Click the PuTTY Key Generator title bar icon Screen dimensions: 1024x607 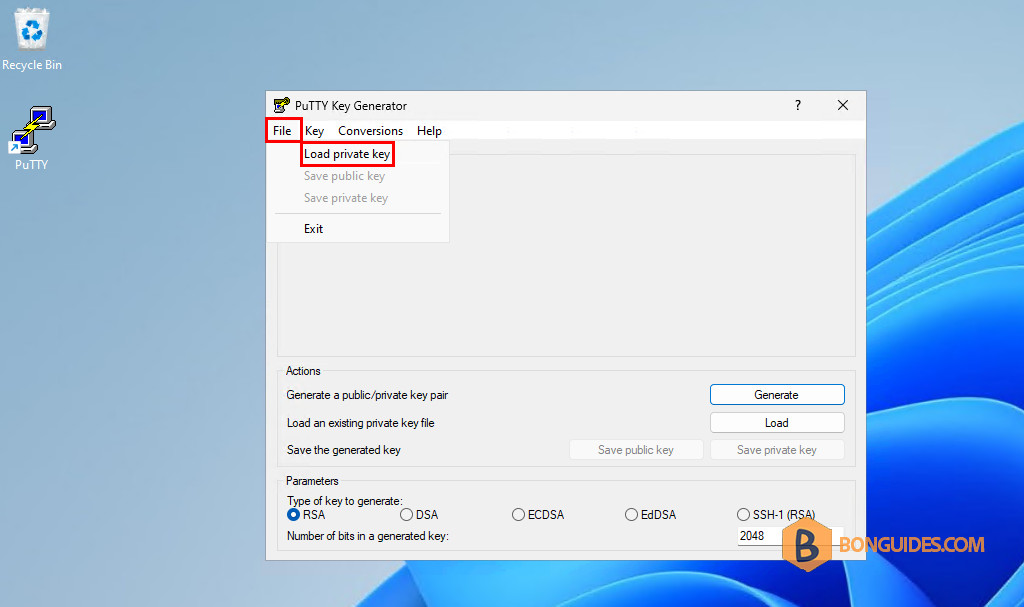click(x=281, y=105)
